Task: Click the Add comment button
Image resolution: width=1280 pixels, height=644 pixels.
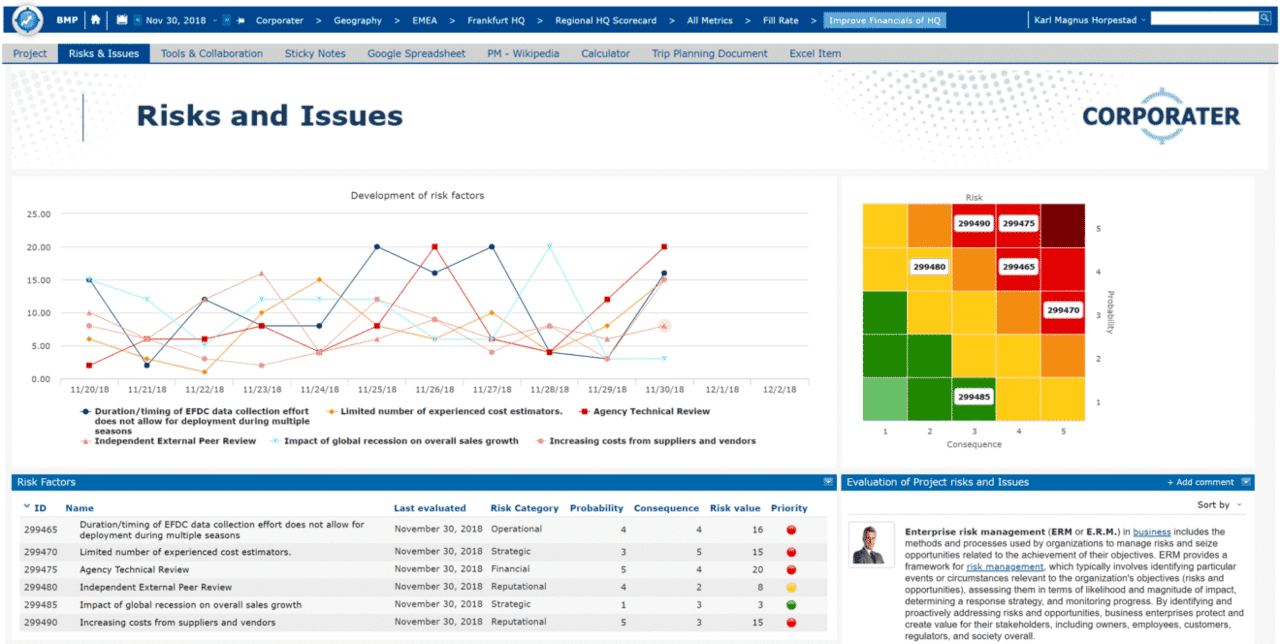Action: pos(1200,482)
